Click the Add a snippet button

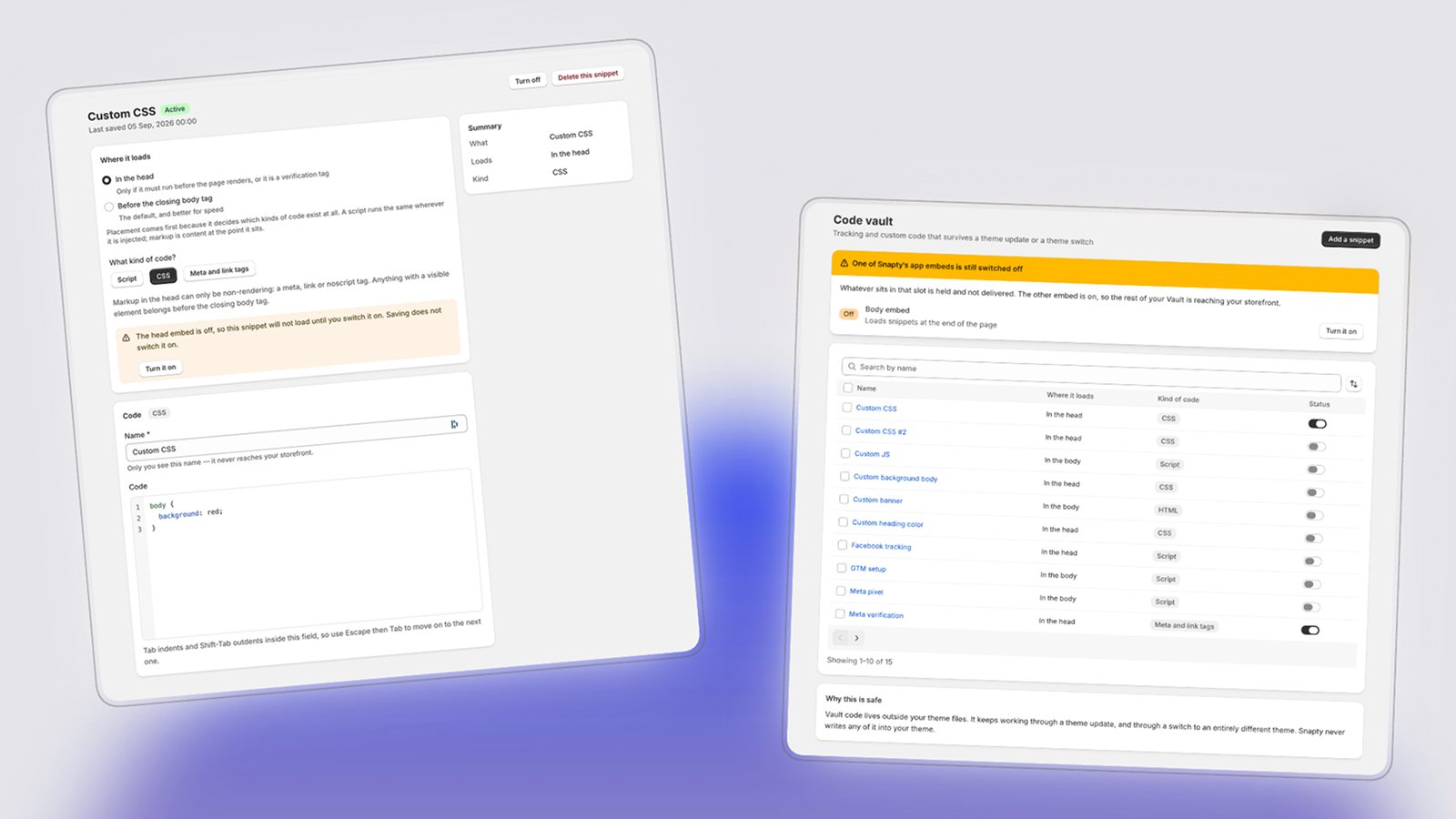[1350, 239]
